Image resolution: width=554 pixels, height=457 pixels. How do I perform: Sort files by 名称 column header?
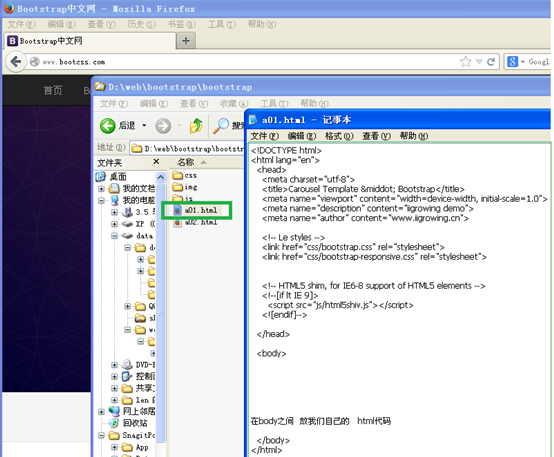tap(186, 162)
